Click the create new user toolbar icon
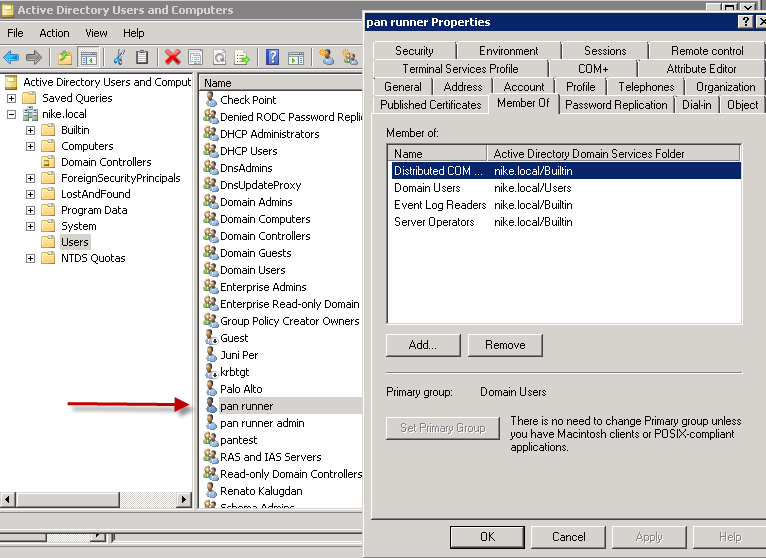 point(326,57)
